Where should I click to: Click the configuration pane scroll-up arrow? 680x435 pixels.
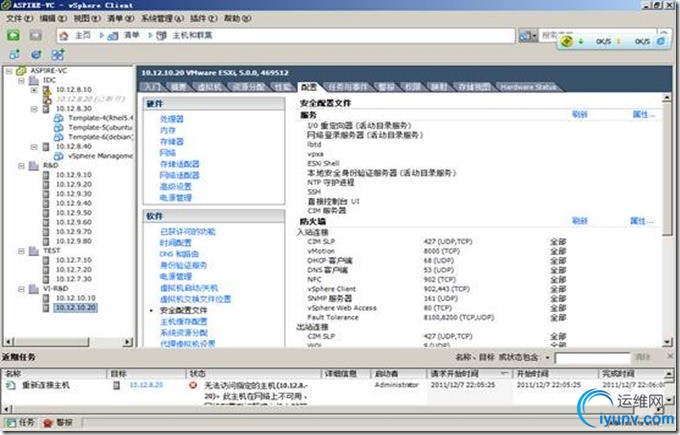(x=667, y=98)
